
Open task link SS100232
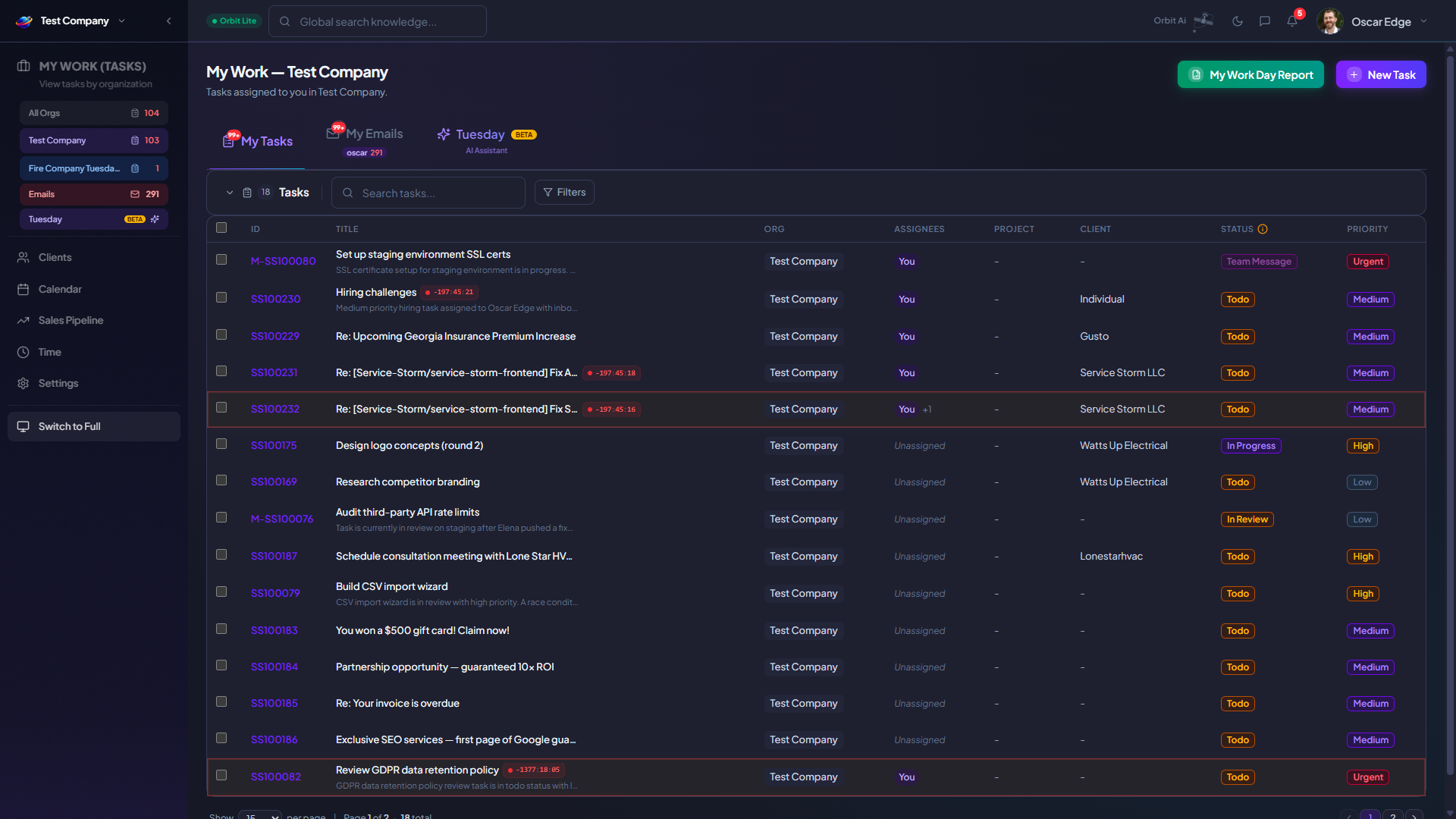(x=275, y=409)
